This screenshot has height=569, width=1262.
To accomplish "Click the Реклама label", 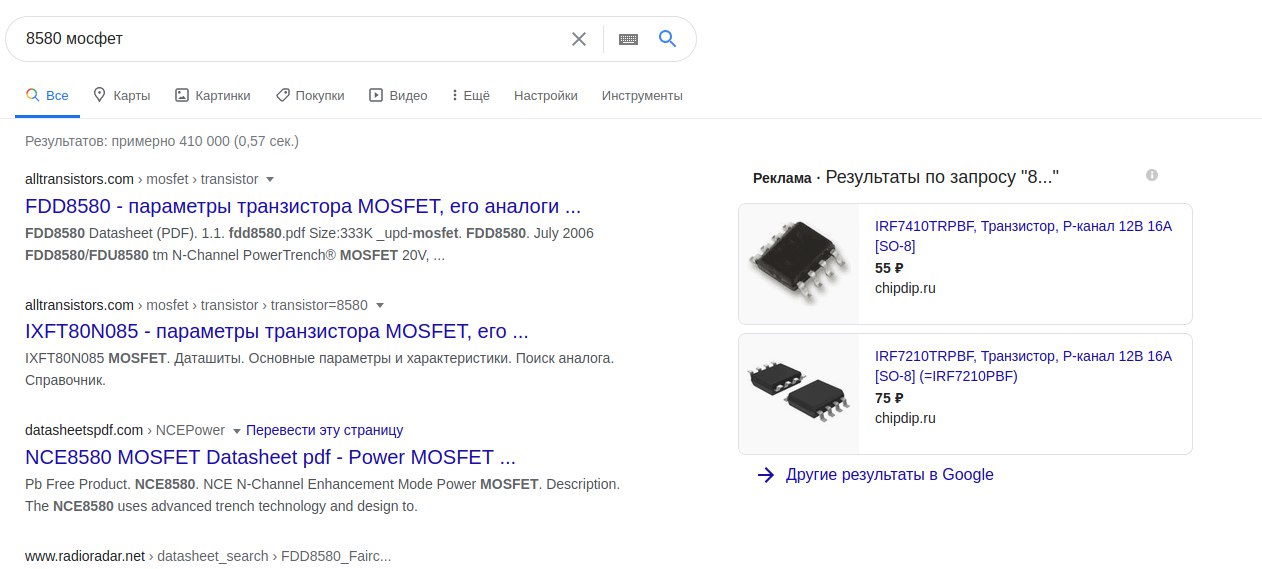I will (x=782, y=178).
